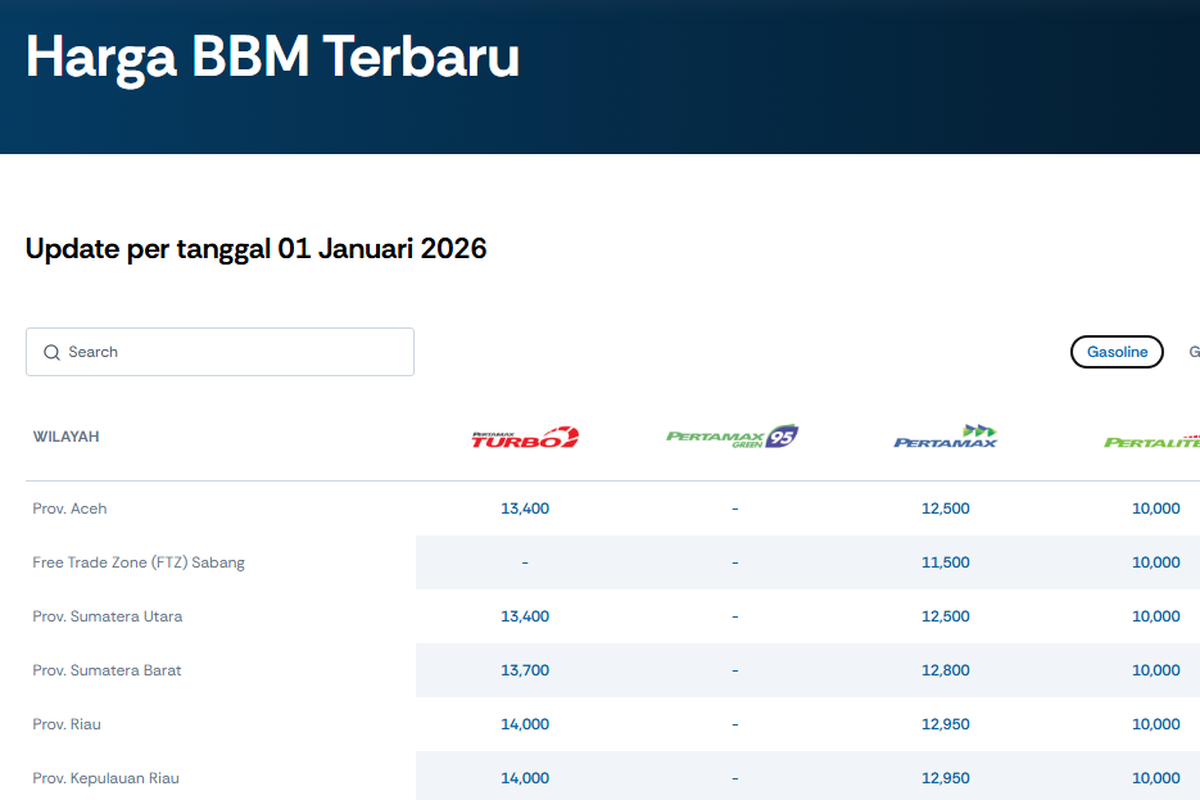Click Kepulauan Riau Pertamax price 12,950

coord(946,778)
